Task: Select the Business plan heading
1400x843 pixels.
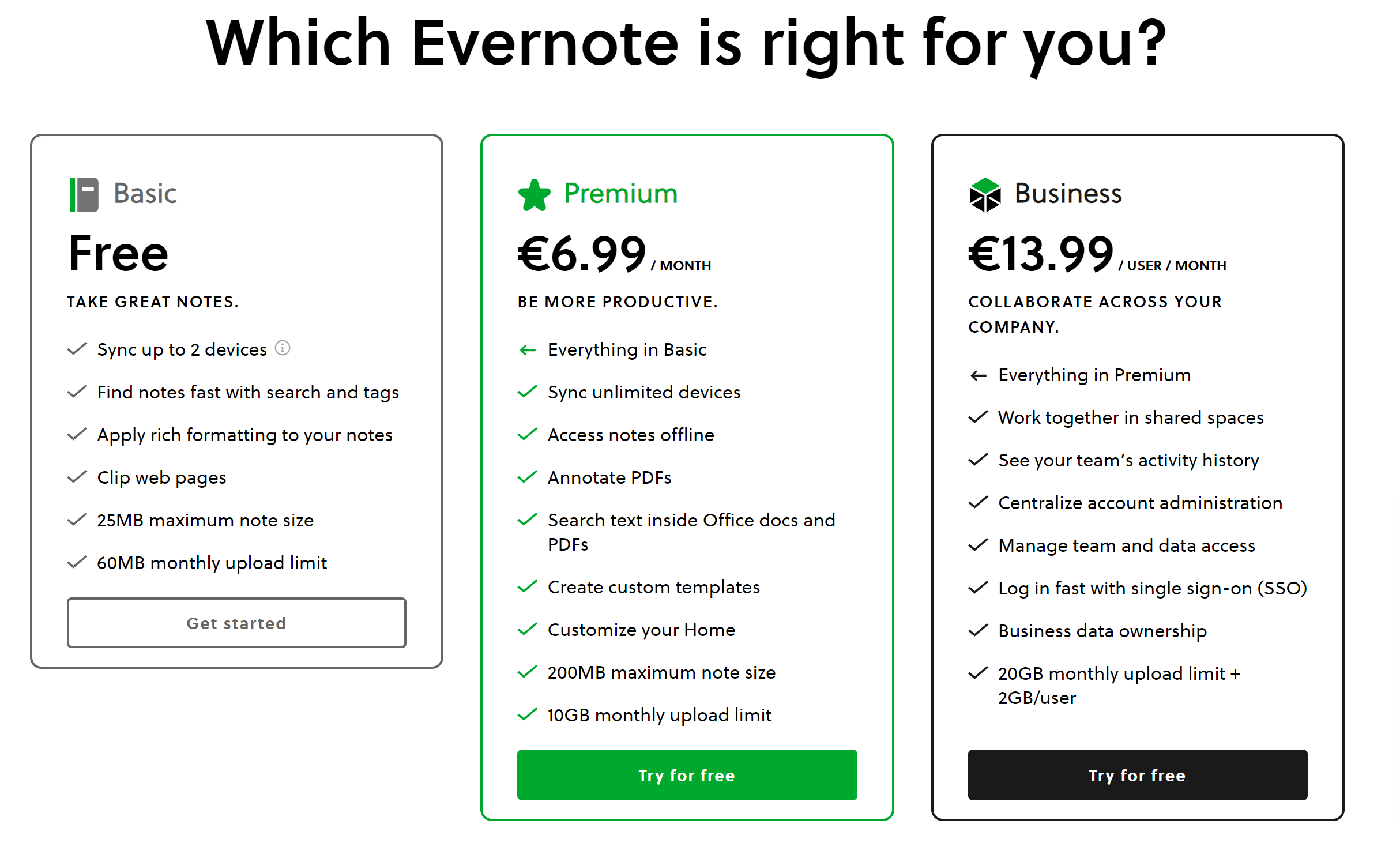Action: 1068,194
